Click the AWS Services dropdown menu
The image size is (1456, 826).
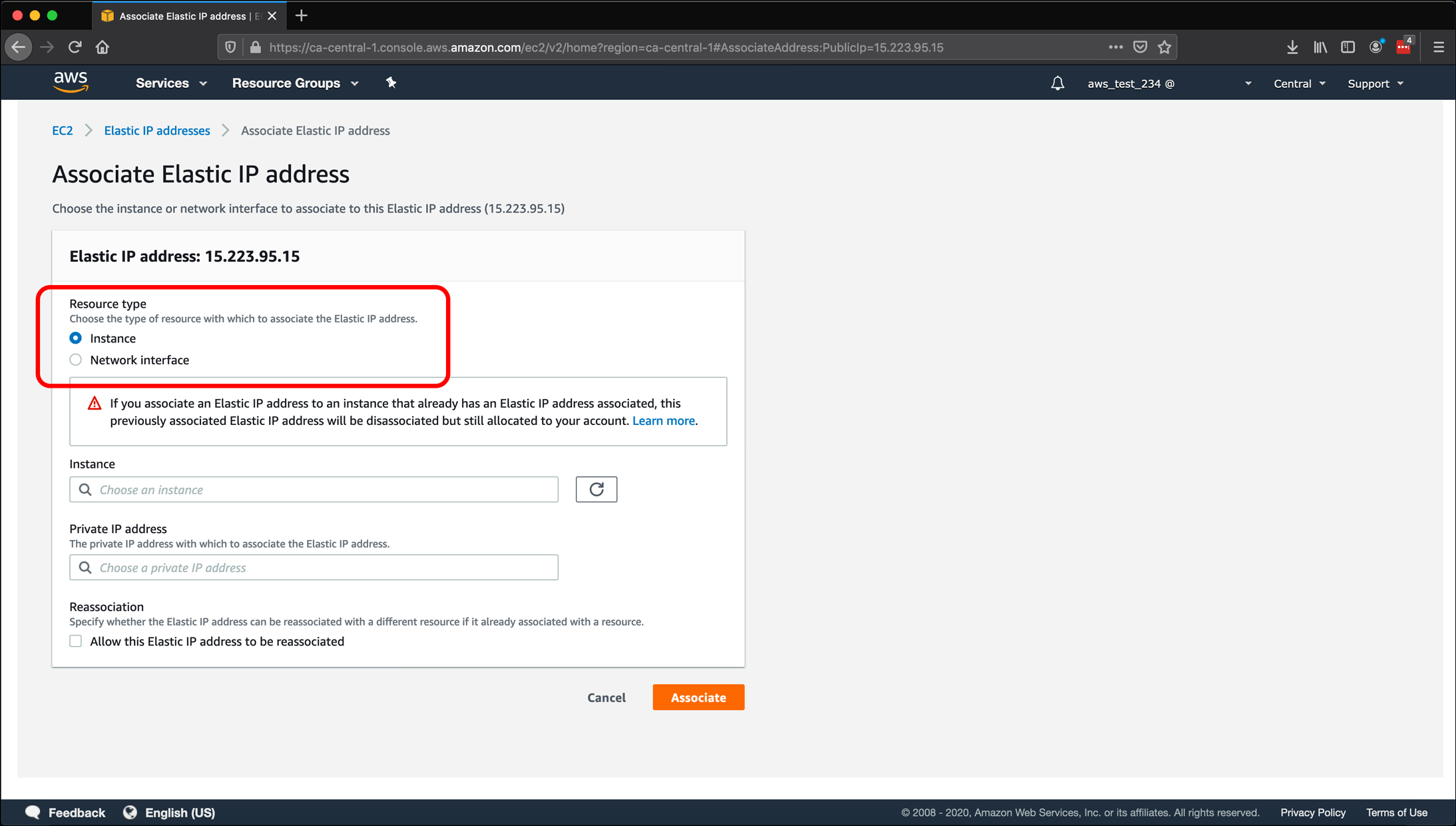click(x=170, y=83)
